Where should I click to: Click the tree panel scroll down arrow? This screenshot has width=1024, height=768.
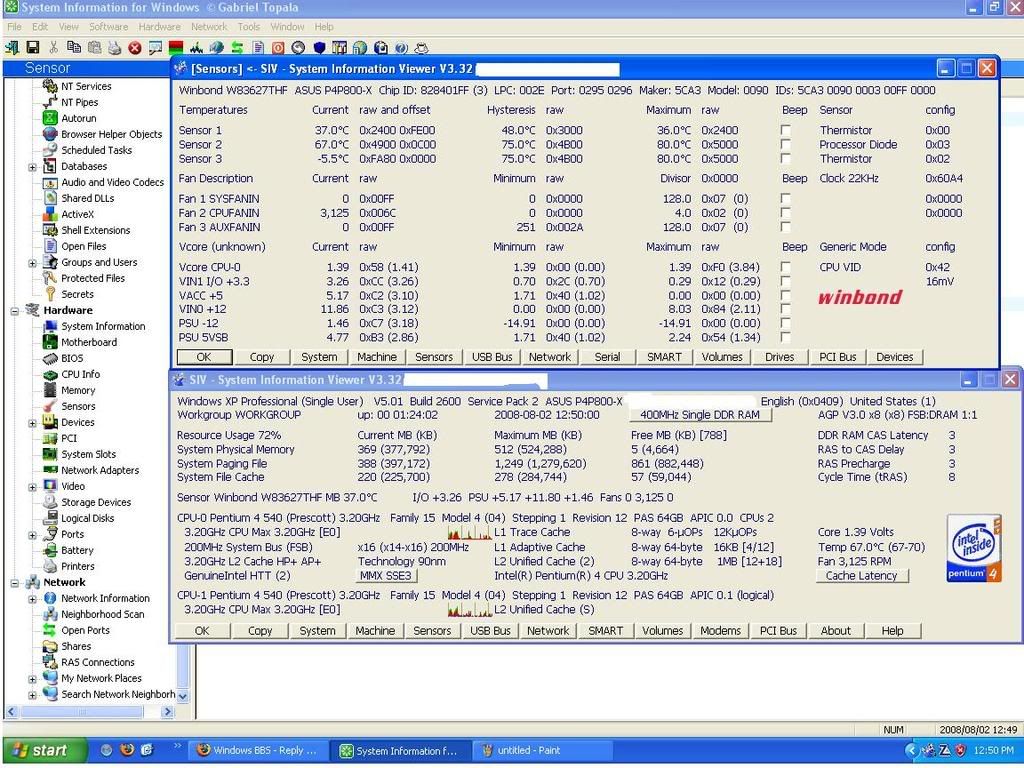click(183, 696)
